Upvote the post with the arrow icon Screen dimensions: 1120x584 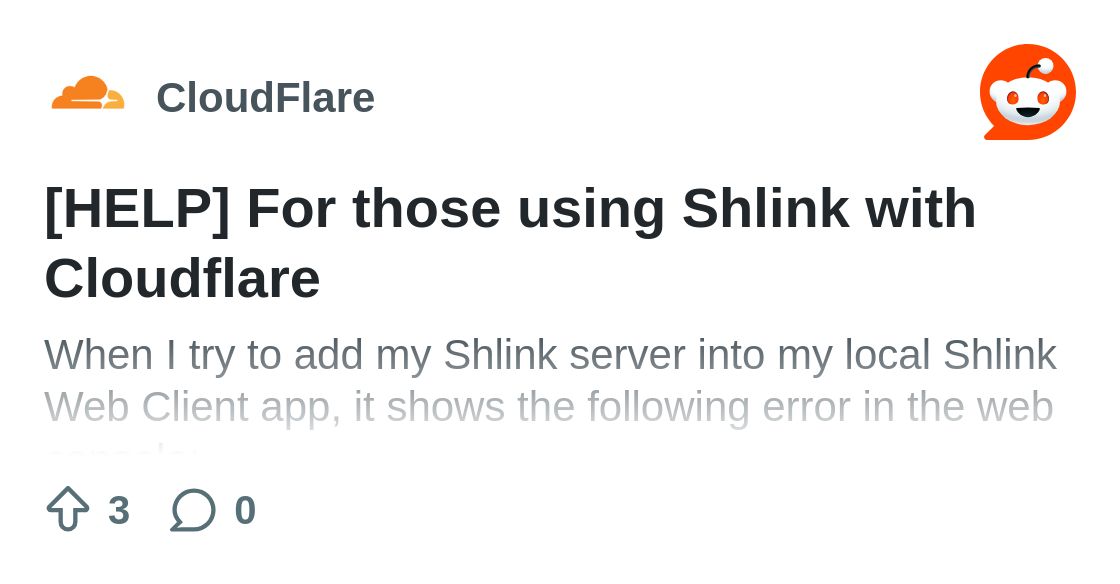68,509
